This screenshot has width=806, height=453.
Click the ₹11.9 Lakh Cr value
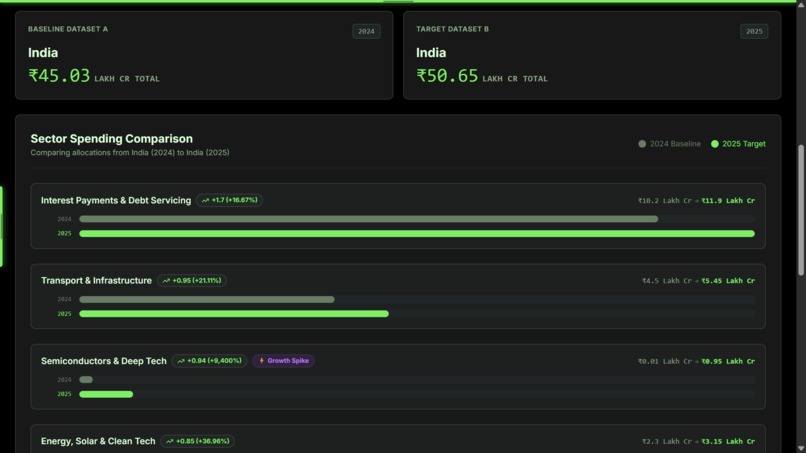click(728, 201)
